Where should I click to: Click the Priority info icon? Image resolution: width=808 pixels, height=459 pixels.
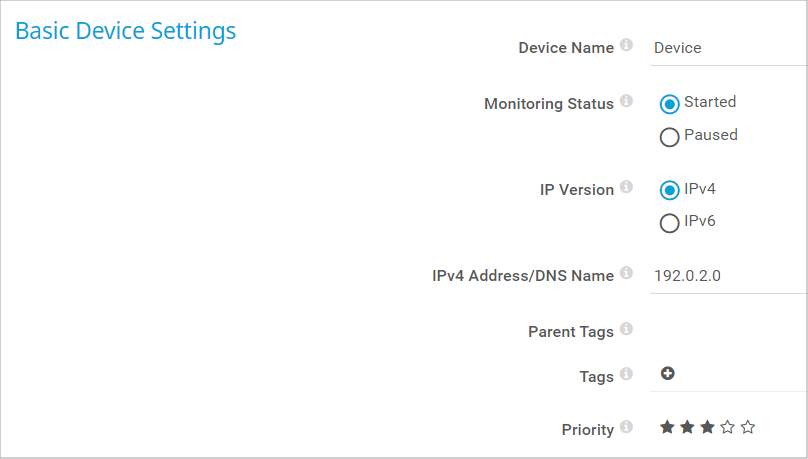point(626,427)
